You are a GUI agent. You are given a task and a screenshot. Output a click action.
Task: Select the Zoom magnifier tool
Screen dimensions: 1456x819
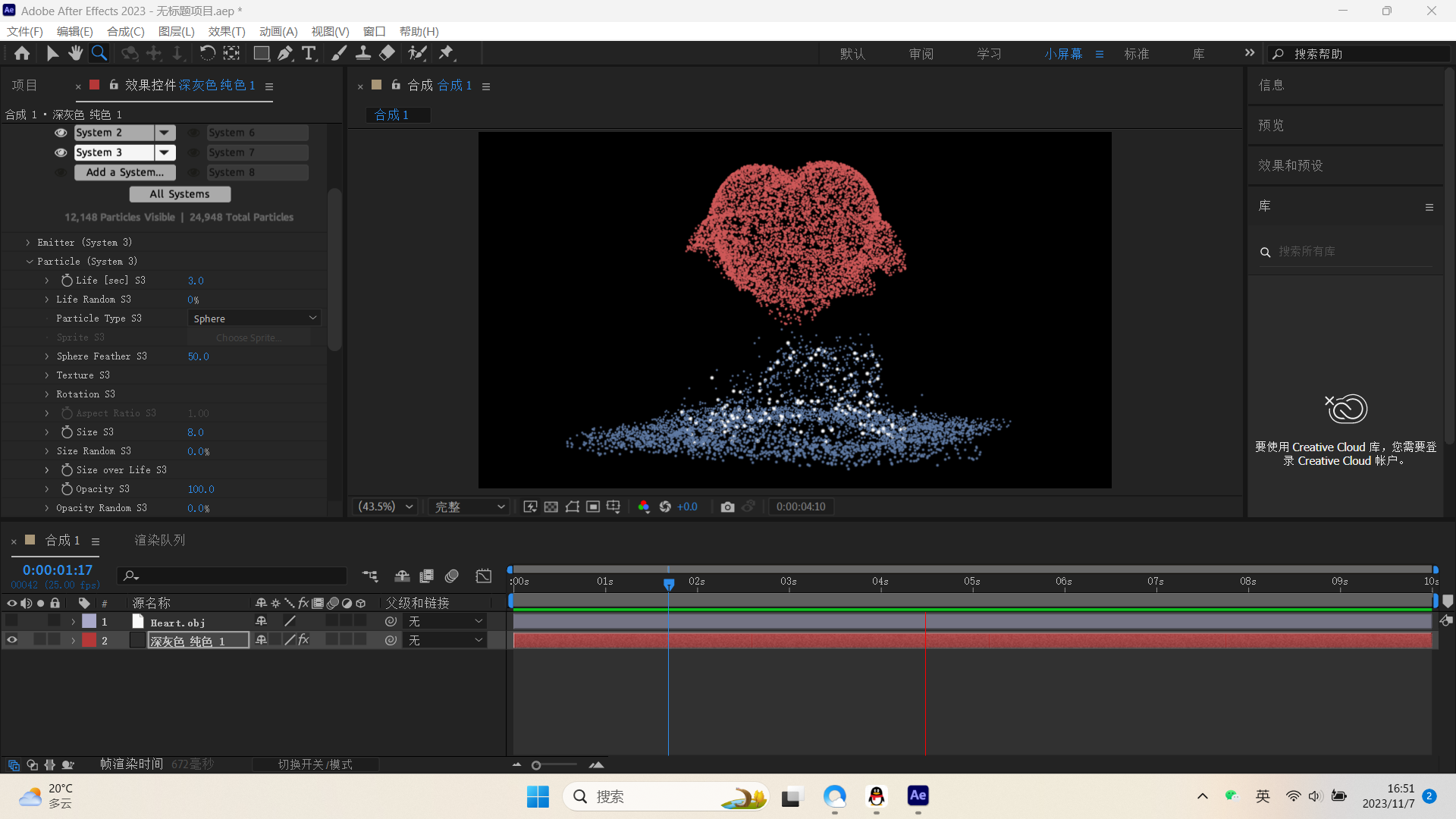(x=99, y=53)
